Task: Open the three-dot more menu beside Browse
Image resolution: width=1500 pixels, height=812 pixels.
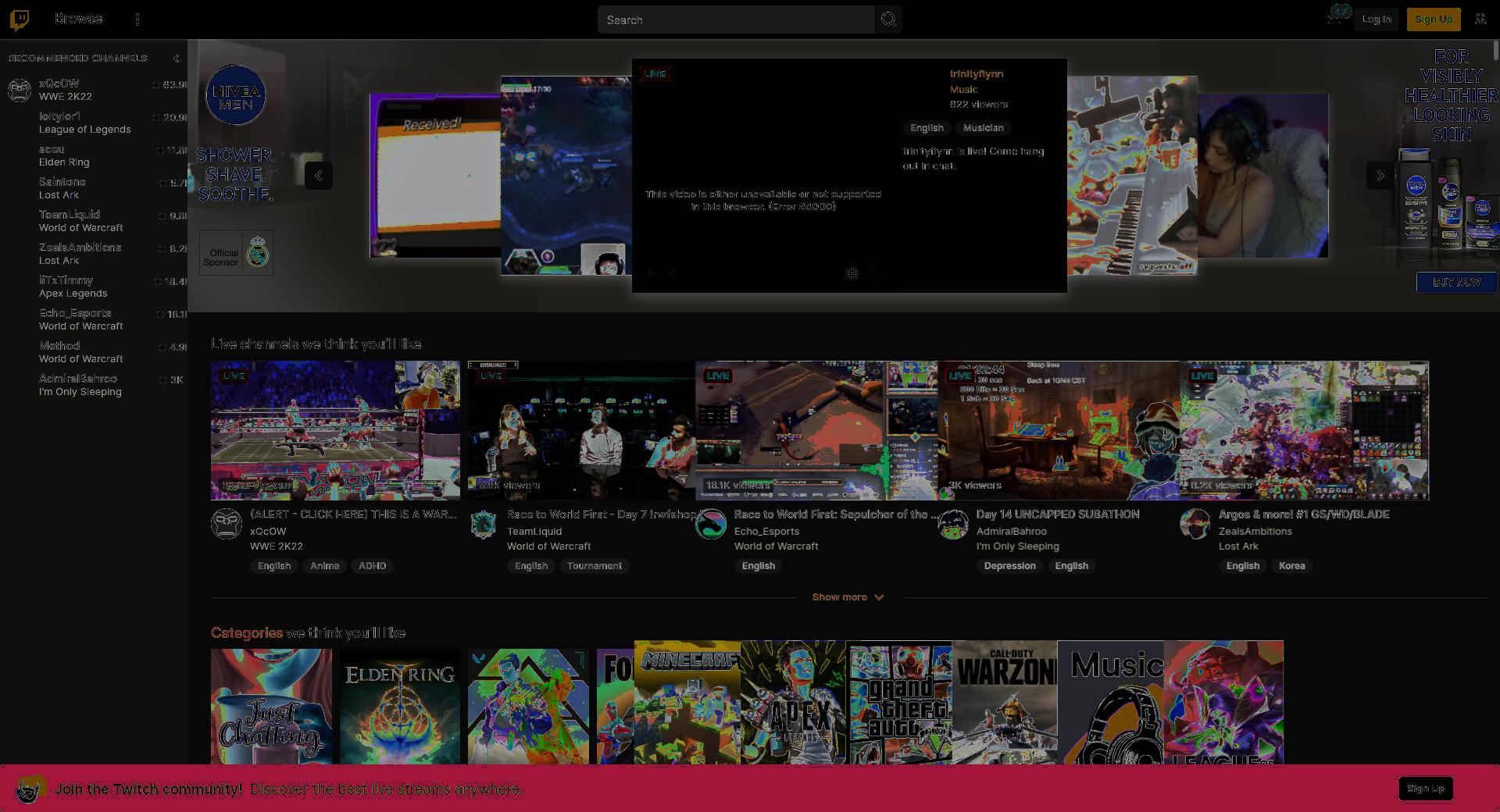Action: [137, 20]
